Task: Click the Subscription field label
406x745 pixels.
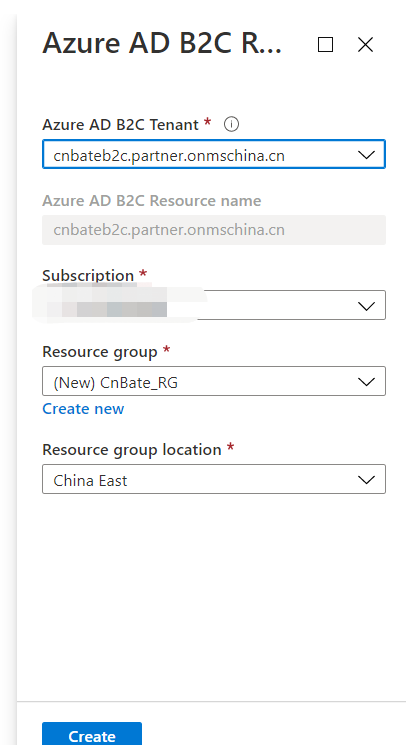Action: 88,275
